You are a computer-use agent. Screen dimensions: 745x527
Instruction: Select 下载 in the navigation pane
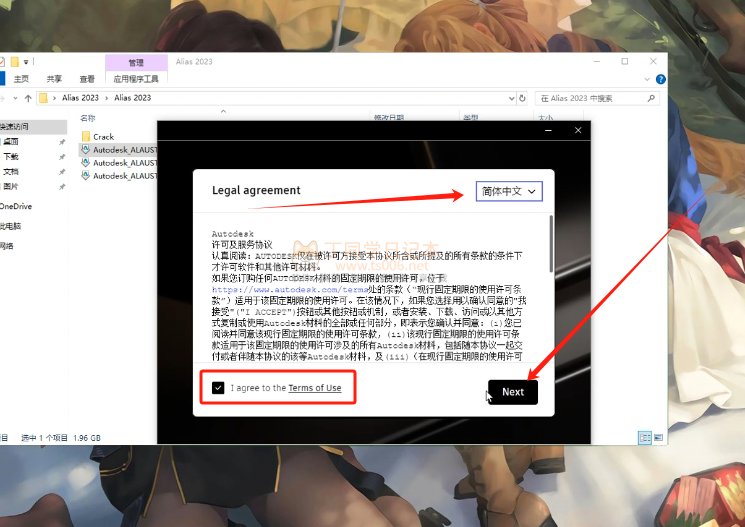10,157
